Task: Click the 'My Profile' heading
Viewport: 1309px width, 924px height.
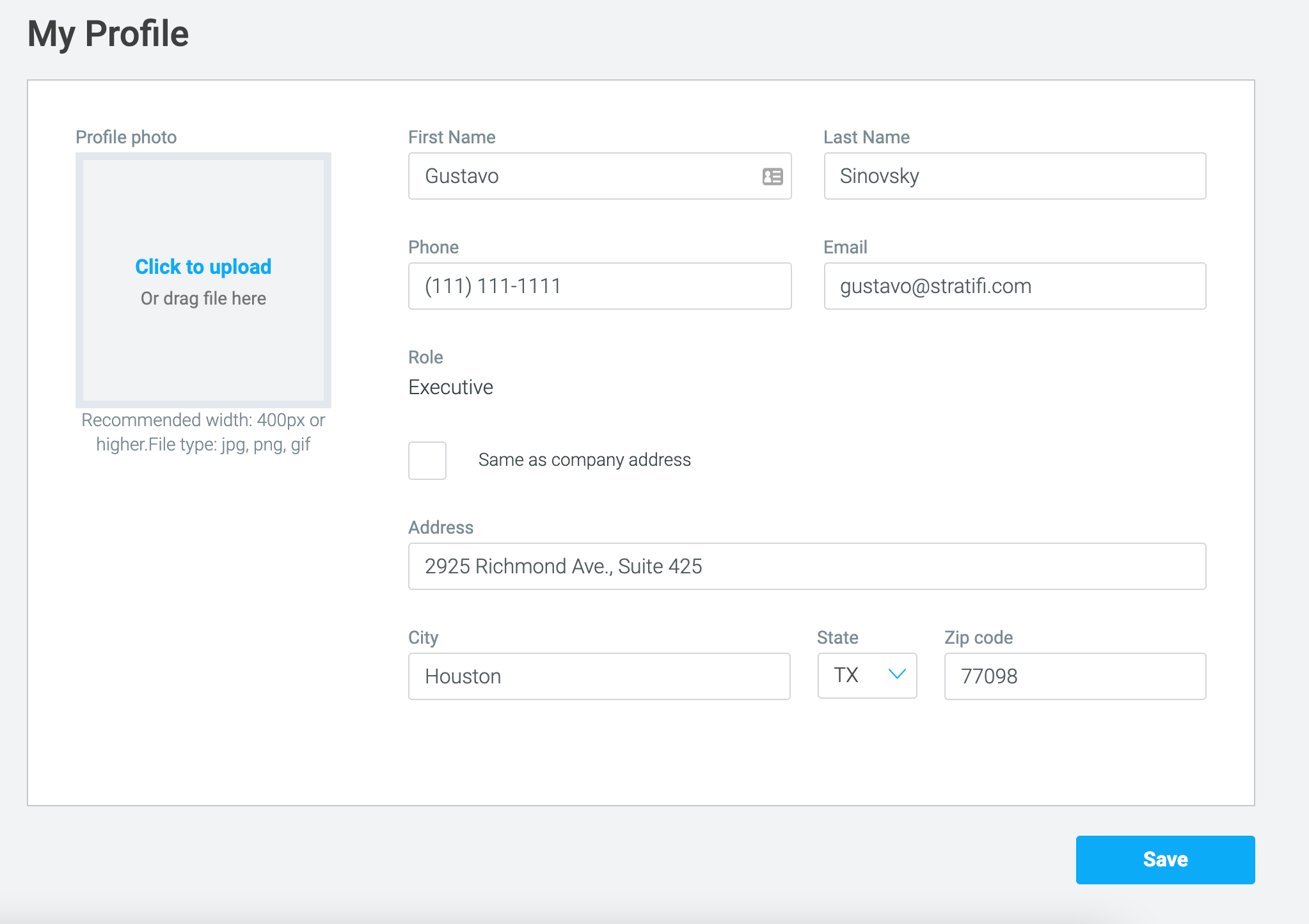Action: click(x=108, y=34)
